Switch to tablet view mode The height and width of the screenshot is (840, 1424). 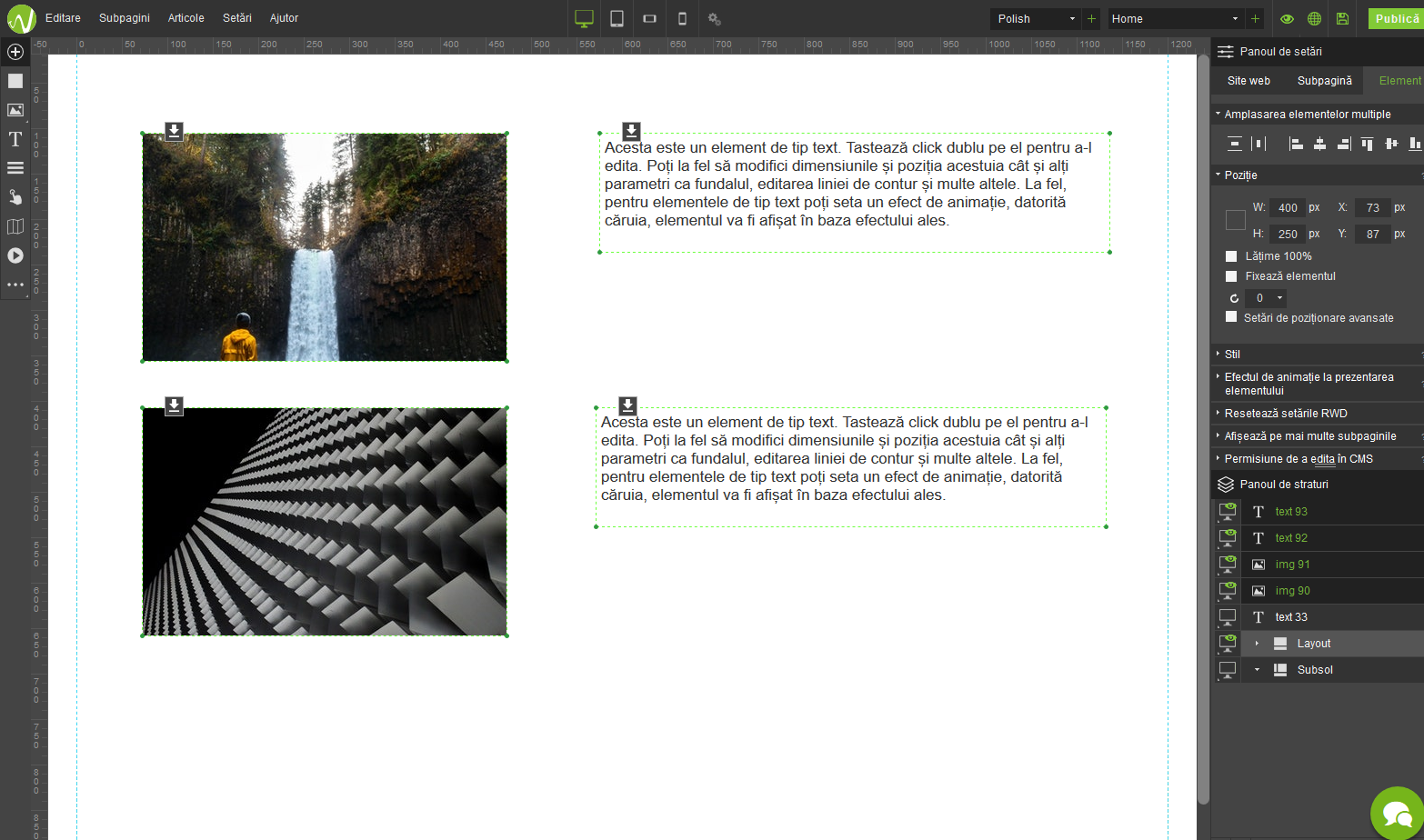coord(617,18)
